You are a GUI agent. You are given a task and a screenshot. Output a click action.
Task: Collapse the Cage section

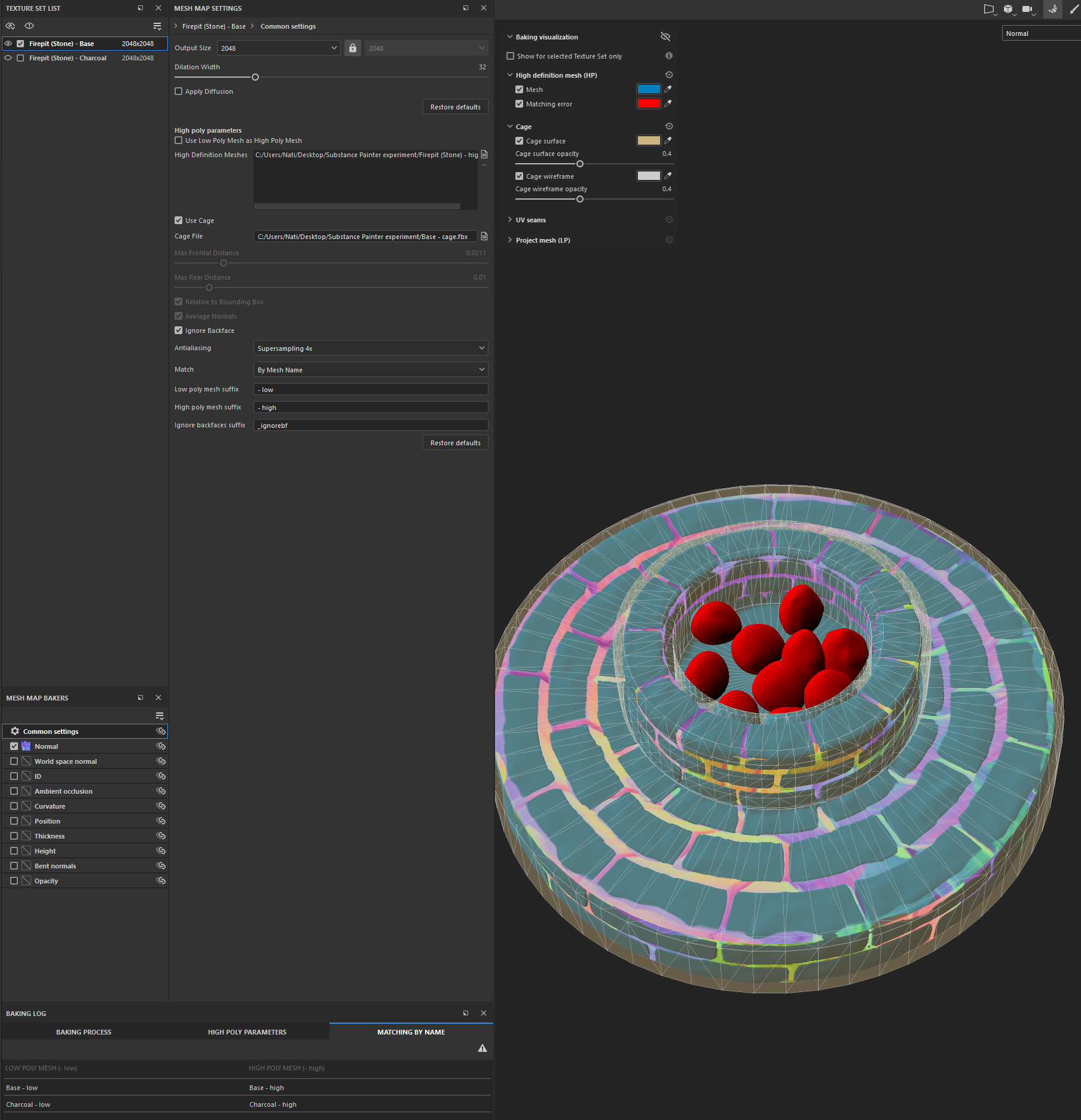point(510,126)
